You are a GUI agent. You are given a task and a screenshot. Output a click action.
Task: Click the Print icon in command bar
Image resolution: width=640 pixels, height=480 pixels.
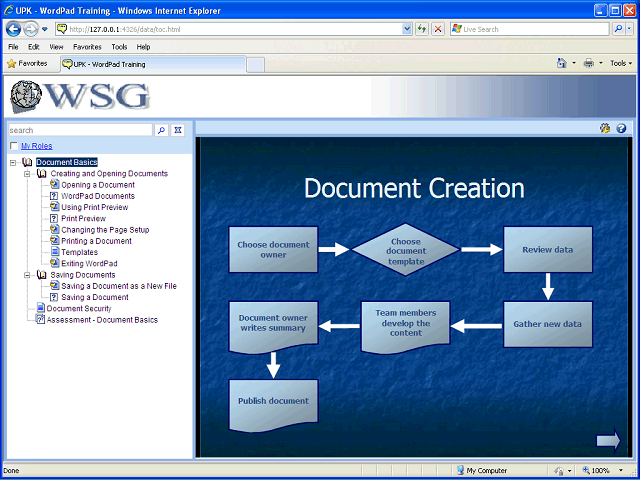click(x=589, y=63)
